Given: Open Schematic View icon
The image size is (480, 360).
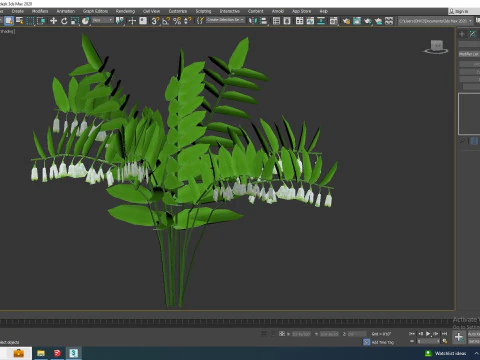Looking at the screenshot, I should coord(321,21).
